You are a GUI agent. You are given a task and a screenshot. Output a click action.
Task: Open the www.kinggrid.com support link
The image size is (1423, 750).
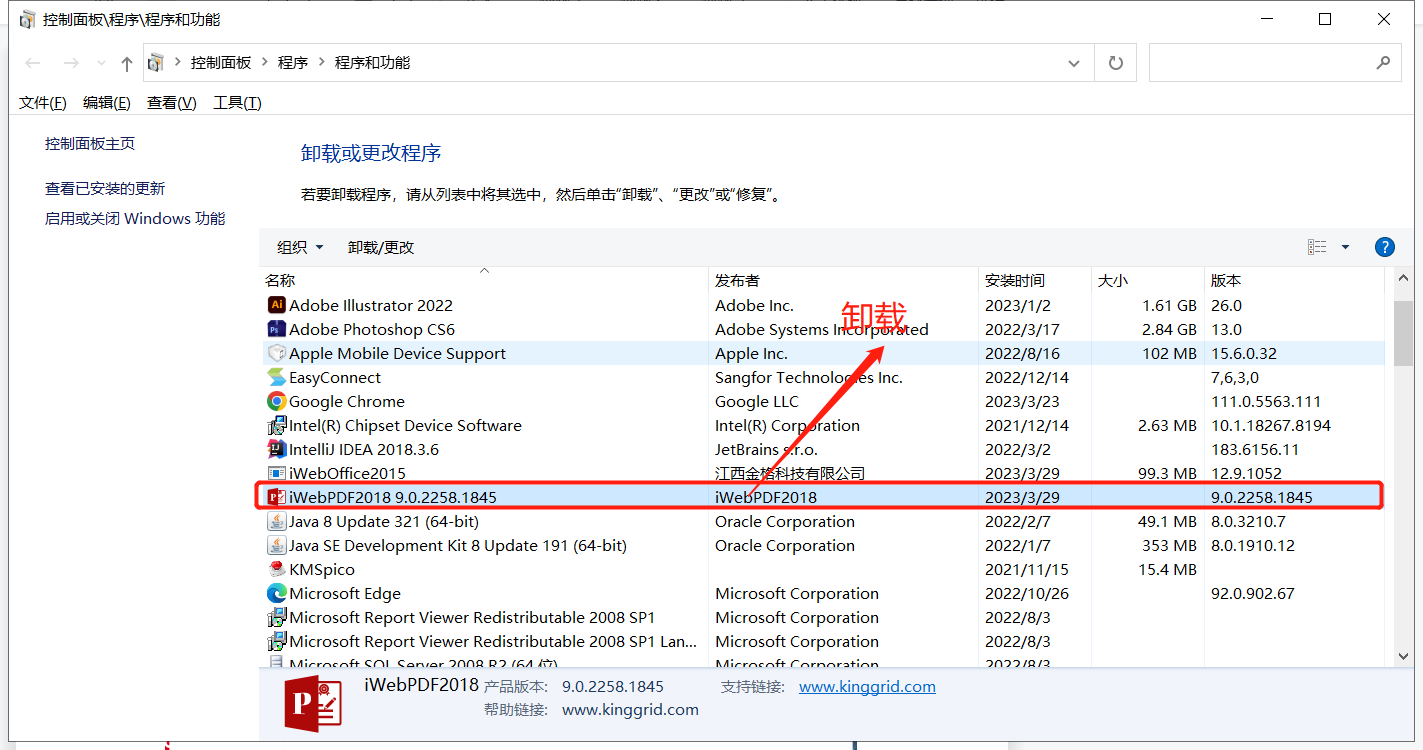(x=867, y=687)
